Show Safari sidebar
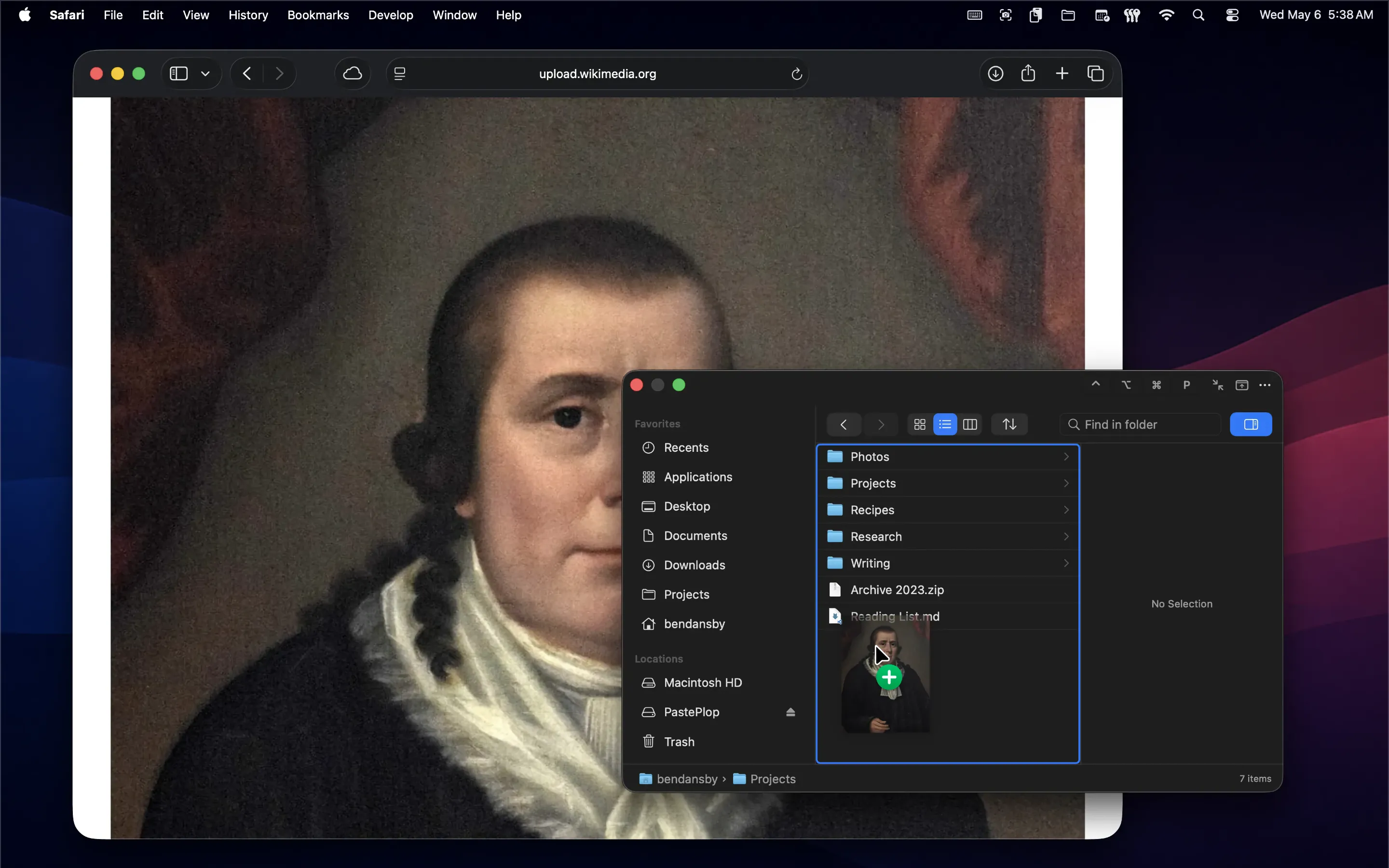Screen dimensions: 1389x868 click(178, 73)
